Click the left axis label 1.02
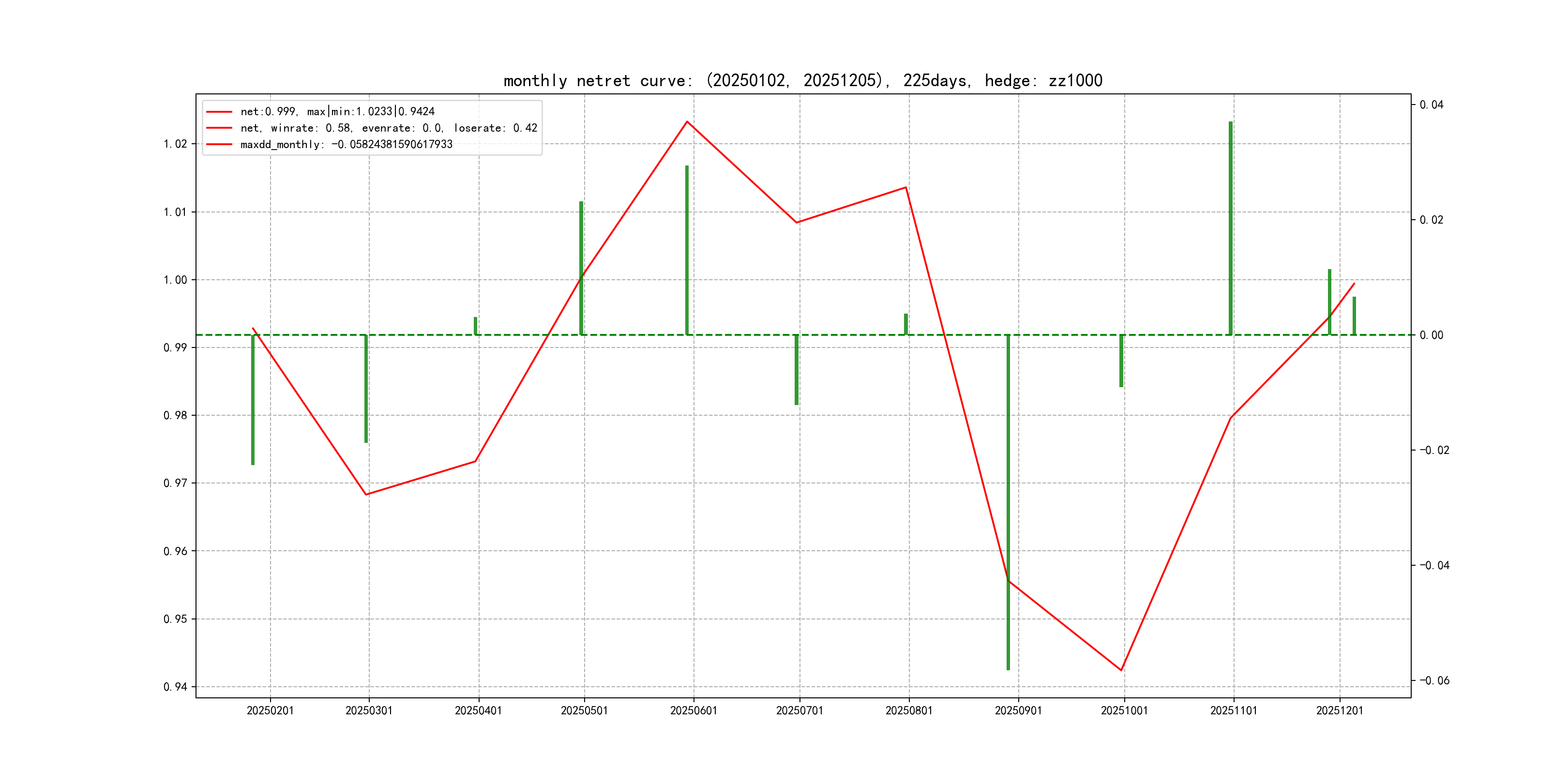1568x784 pixels. click(x=175, y=144)
